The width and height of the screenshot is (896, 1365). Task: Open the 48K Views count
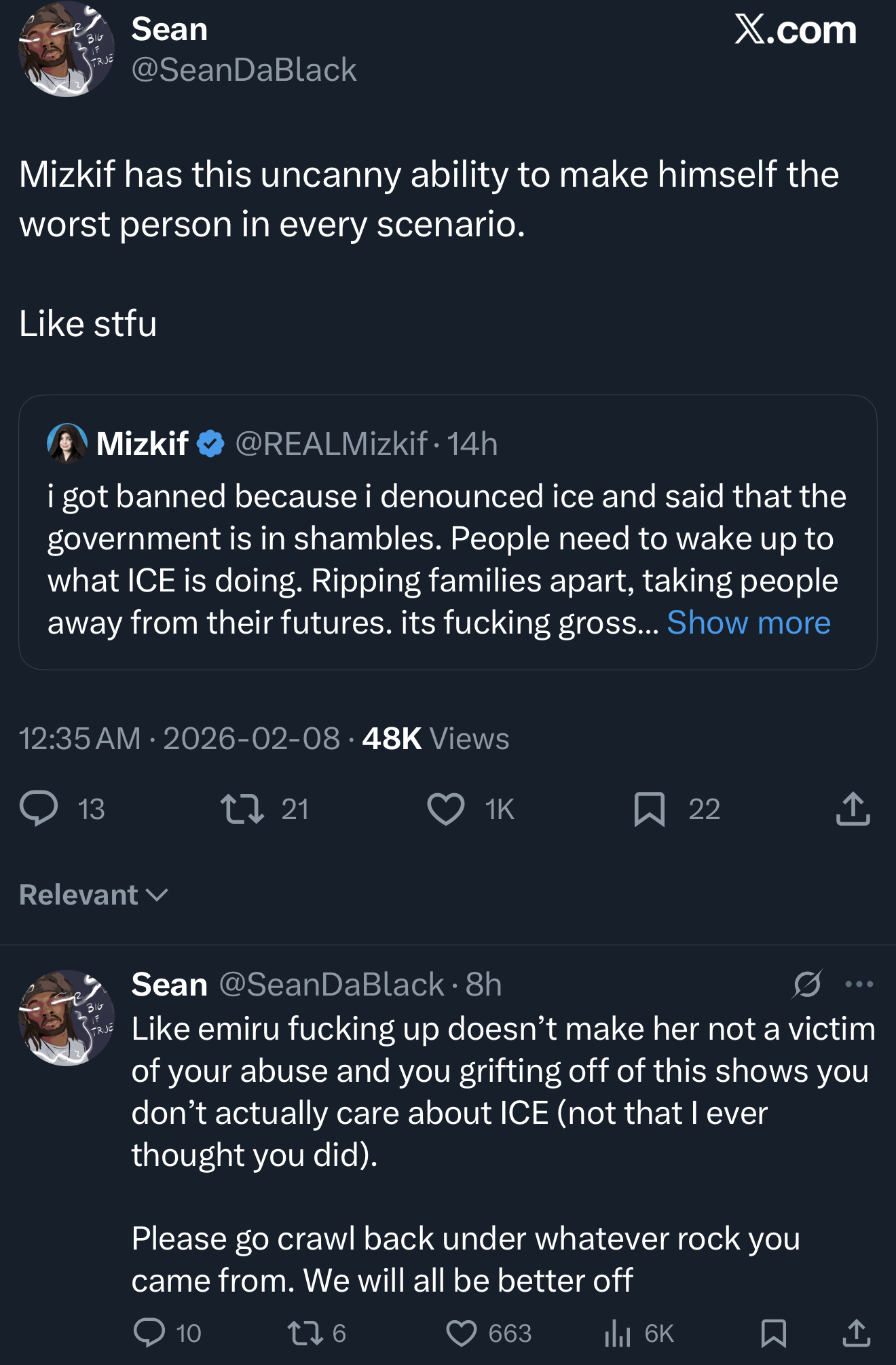click(435, 738)
